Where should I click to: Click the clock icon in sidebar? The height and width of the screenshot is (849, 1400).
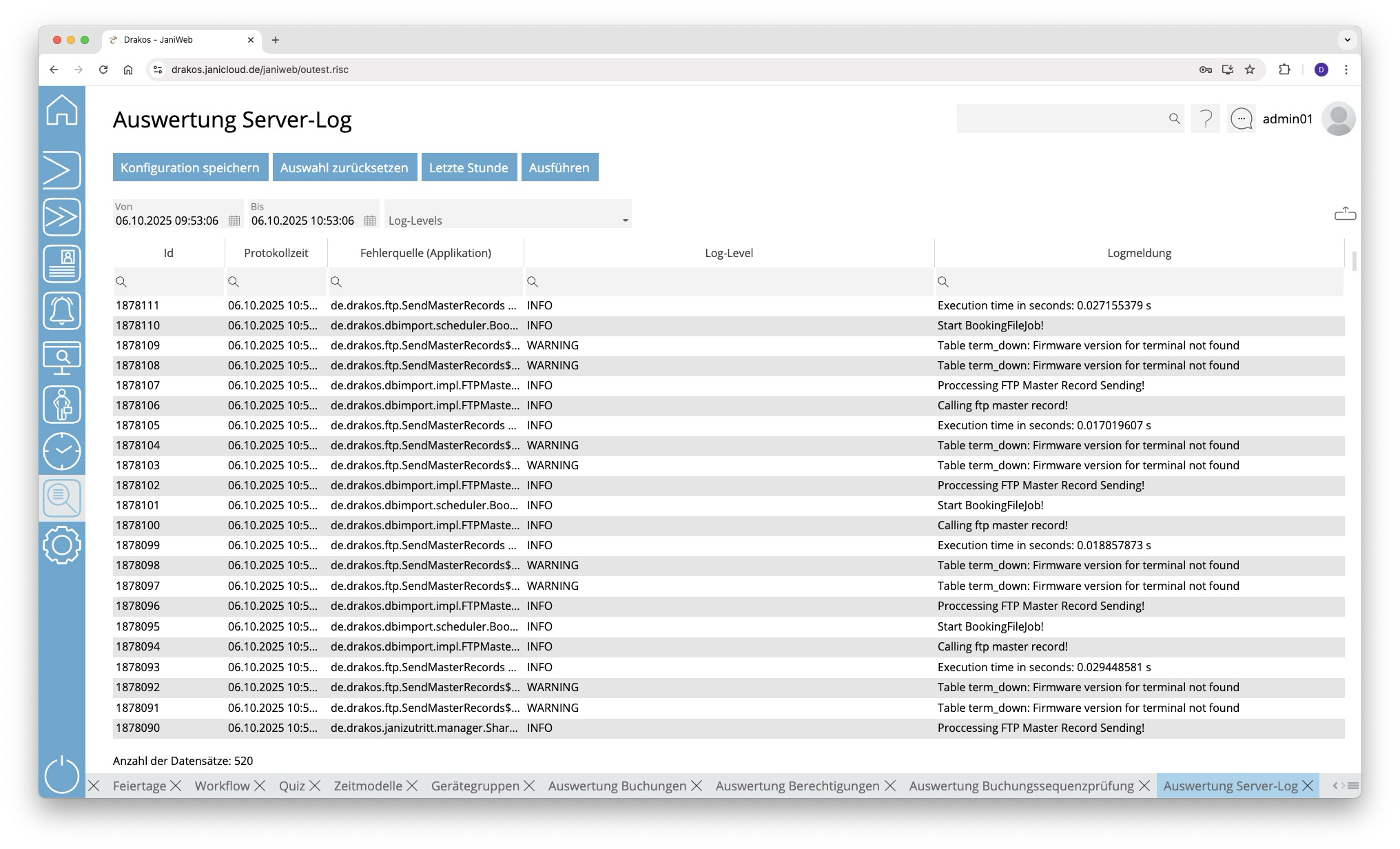[x=62, y=451]
